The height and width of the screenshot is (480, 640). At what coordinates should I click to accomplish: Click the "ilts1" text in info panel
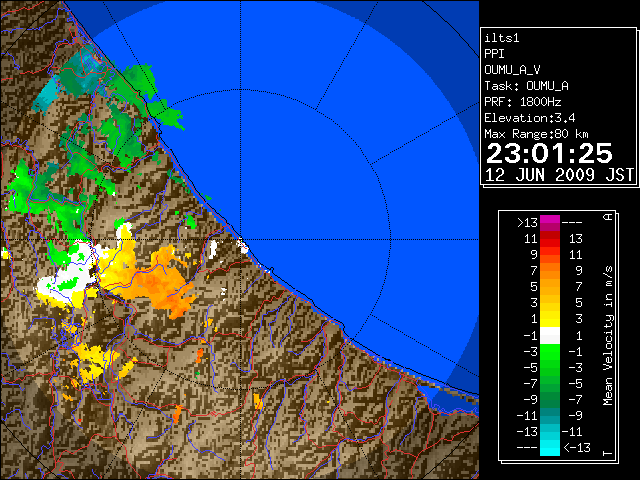tap(502, 38)
